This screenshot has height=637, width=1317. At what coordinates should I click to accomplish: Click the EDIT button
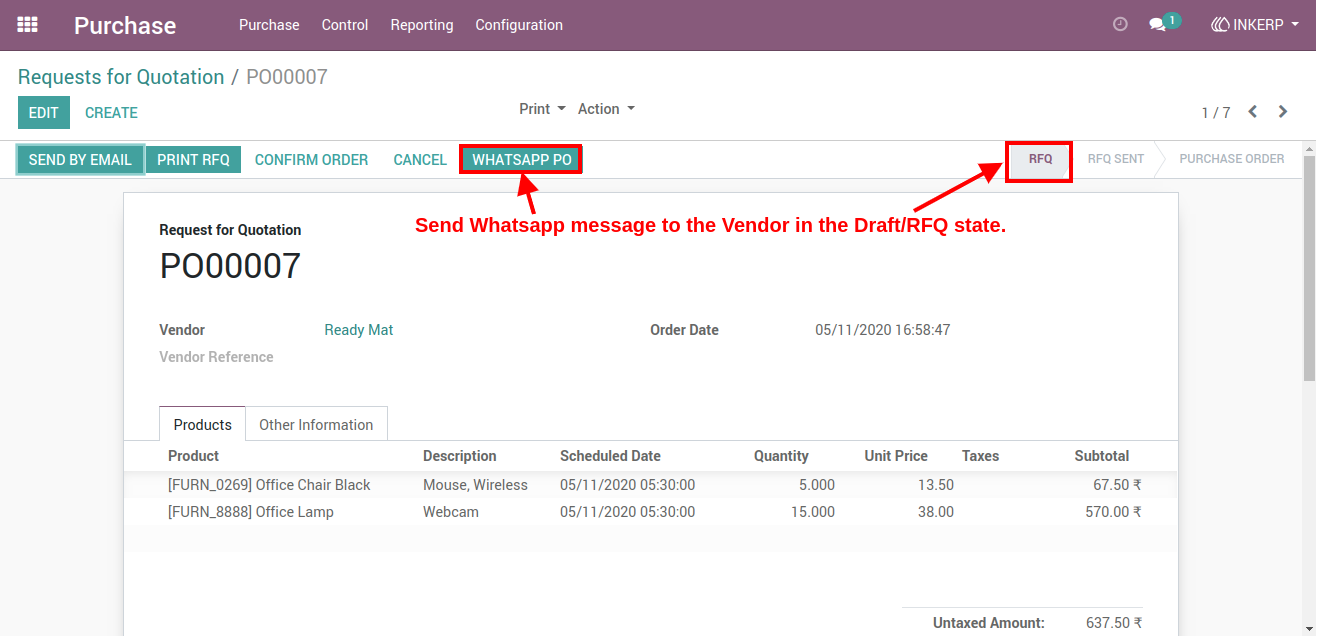click(x=44, y=113)
